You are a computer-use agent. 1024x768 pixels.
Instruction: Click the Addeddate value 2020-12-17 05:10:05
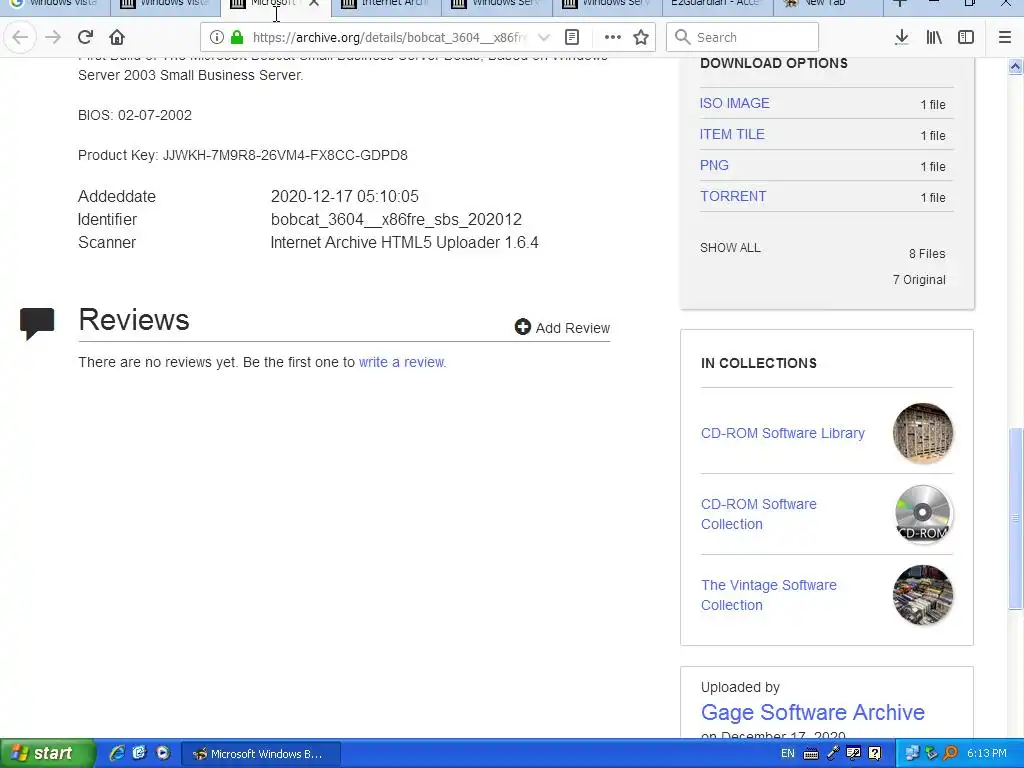coord(345,196)
